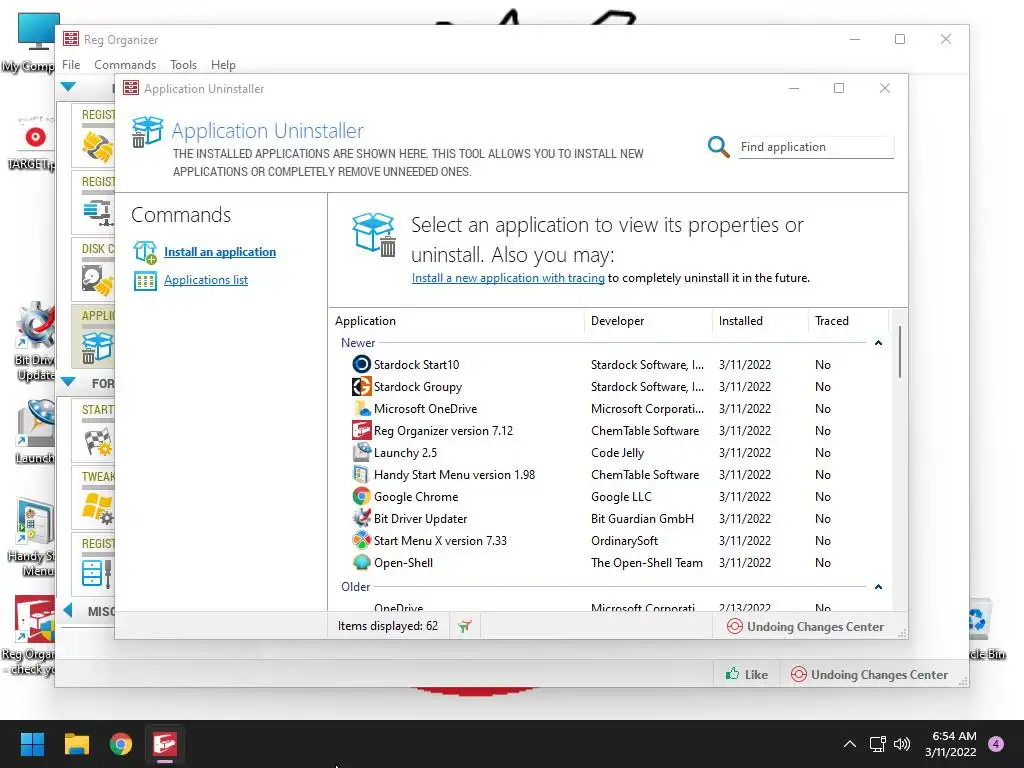Viewport: 1024px width, 768px height.
Task: Open the notification center badge
Action: [x=996, y=744]
